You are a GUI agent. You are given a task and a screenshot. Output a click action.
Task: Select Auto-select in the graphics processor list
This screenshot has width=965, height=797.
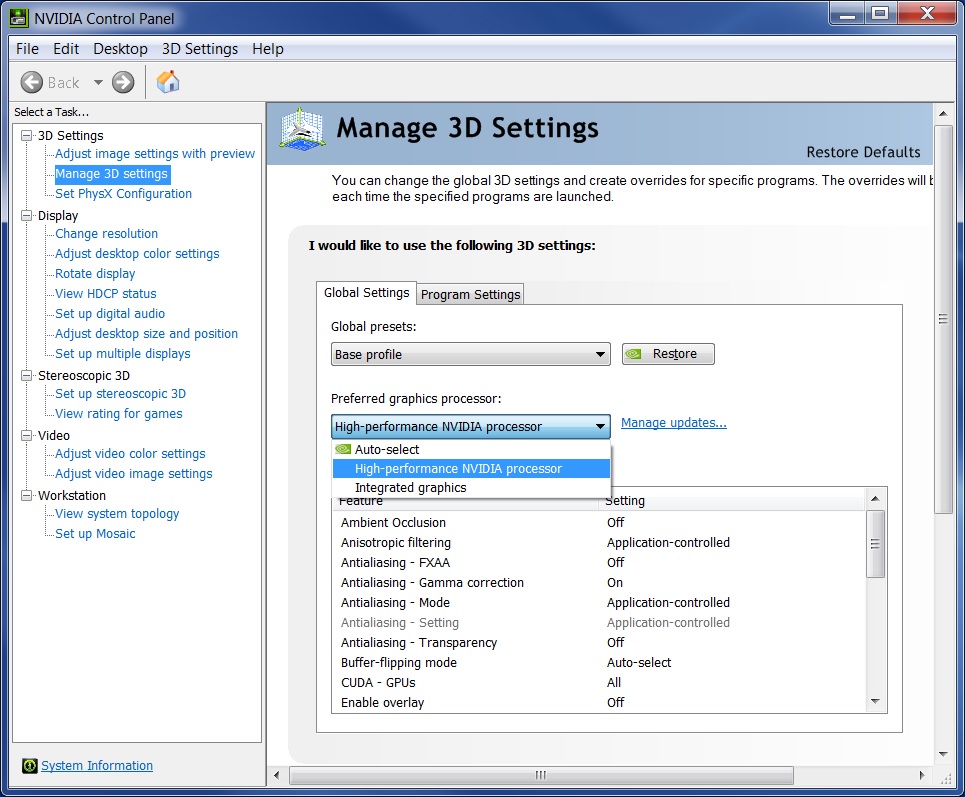[387, 450]
